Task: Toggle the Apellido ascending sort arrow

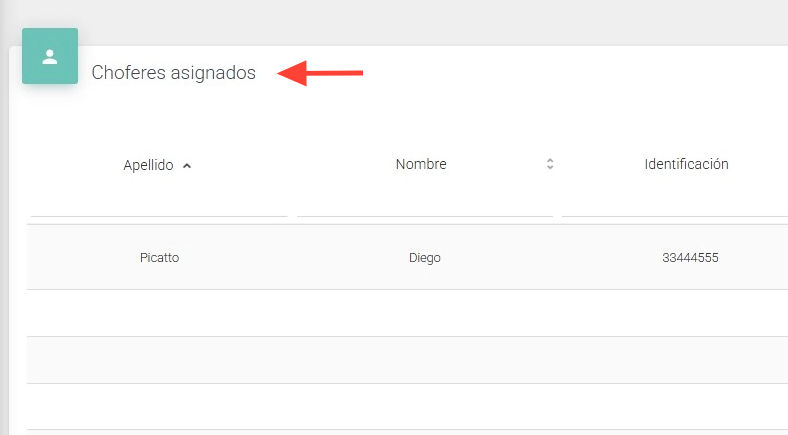Action: click(187, 166)
